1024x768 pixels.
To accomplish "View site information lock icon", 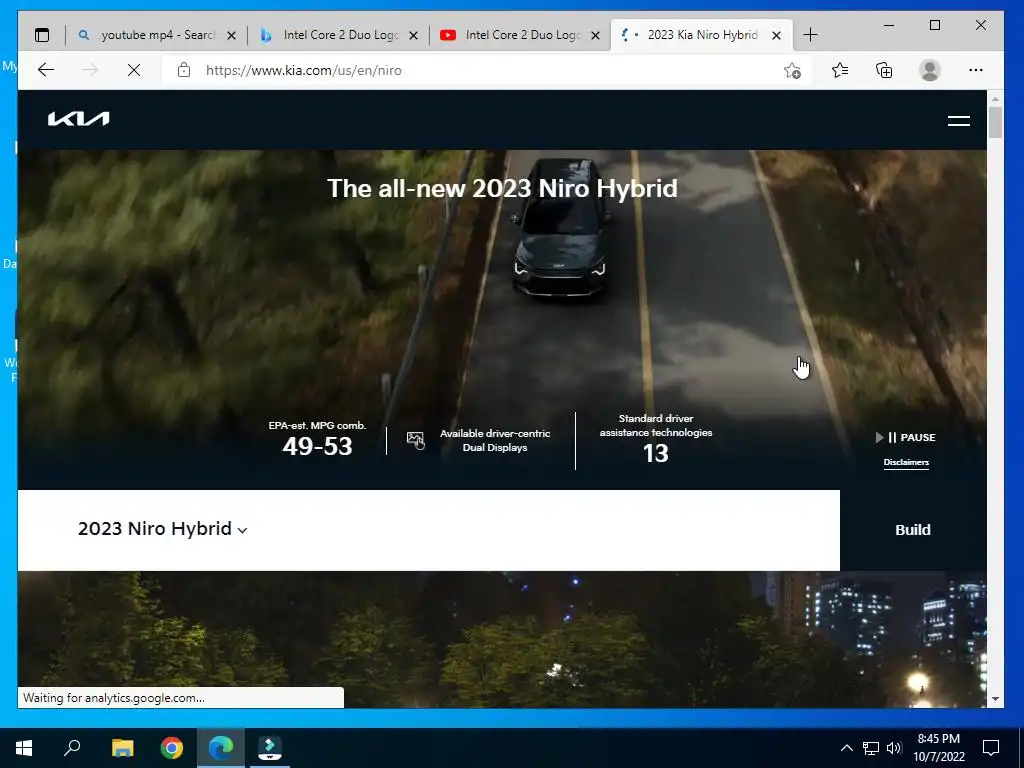I will (184, 70).
